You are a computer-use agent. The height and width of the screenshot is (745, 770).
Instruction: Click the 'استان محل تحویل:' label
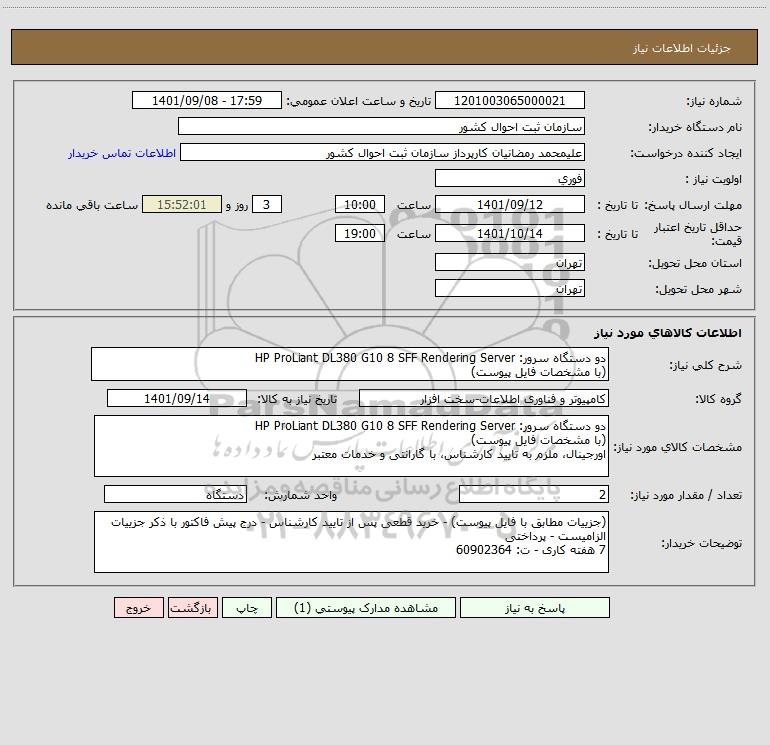695,263
